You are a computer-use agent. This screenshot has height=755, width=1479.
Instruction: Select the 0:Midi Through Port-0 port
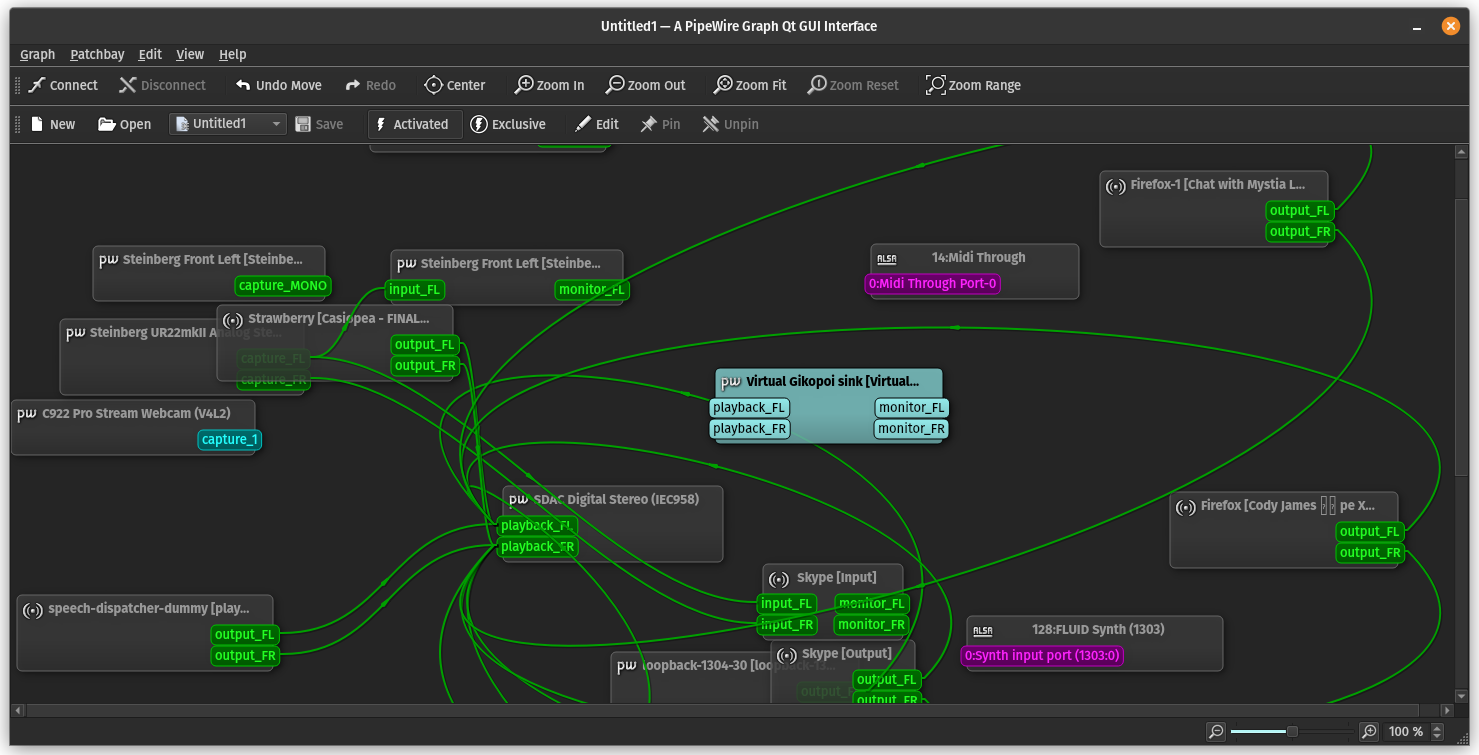(x=933, y=284)
